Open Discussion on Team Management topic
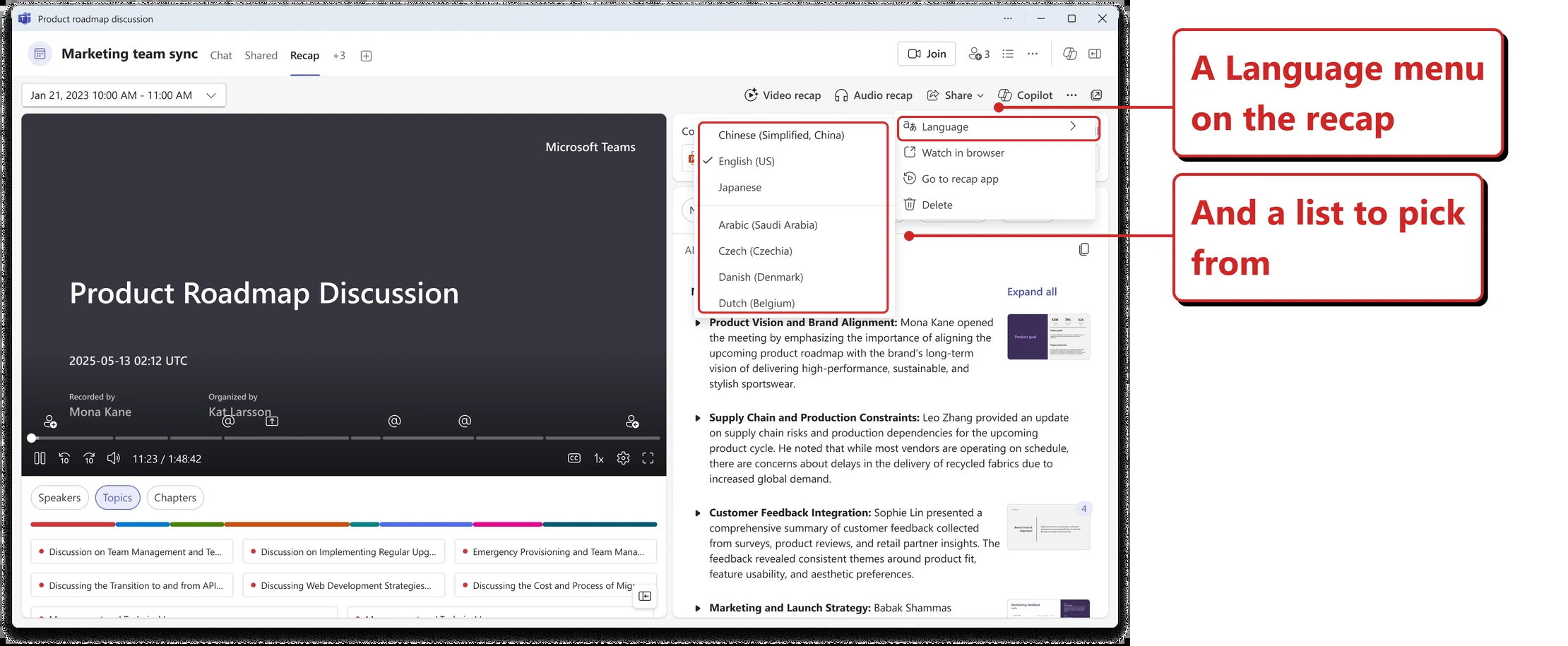The image size is (1568, 646). [x=131, y=552]
